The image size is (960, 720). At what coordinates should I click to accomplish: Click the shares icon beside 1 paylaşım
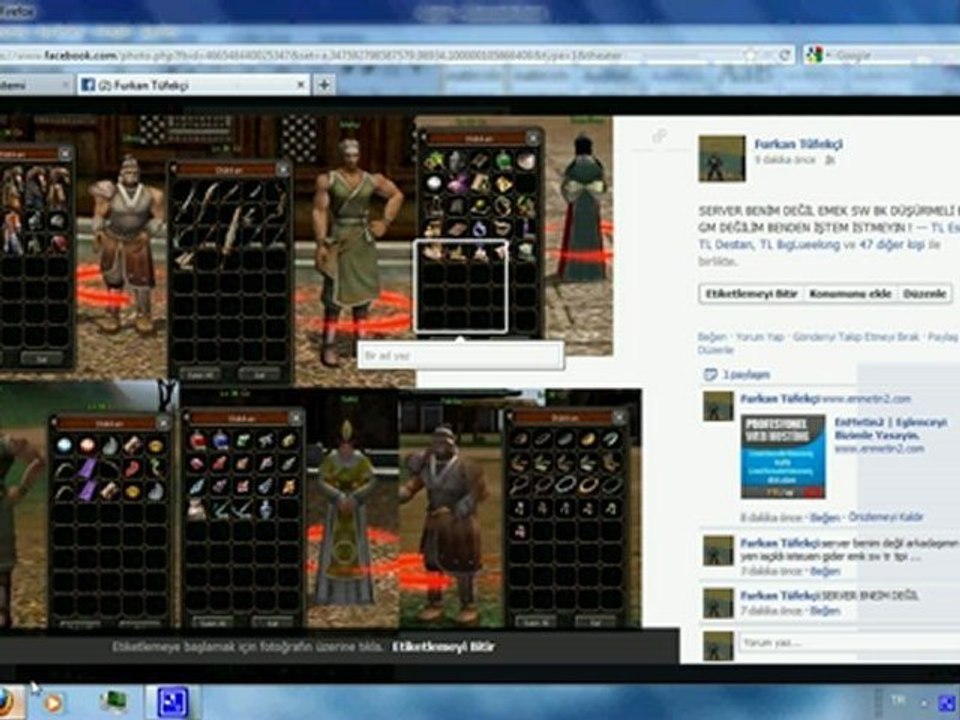[710, 374]
